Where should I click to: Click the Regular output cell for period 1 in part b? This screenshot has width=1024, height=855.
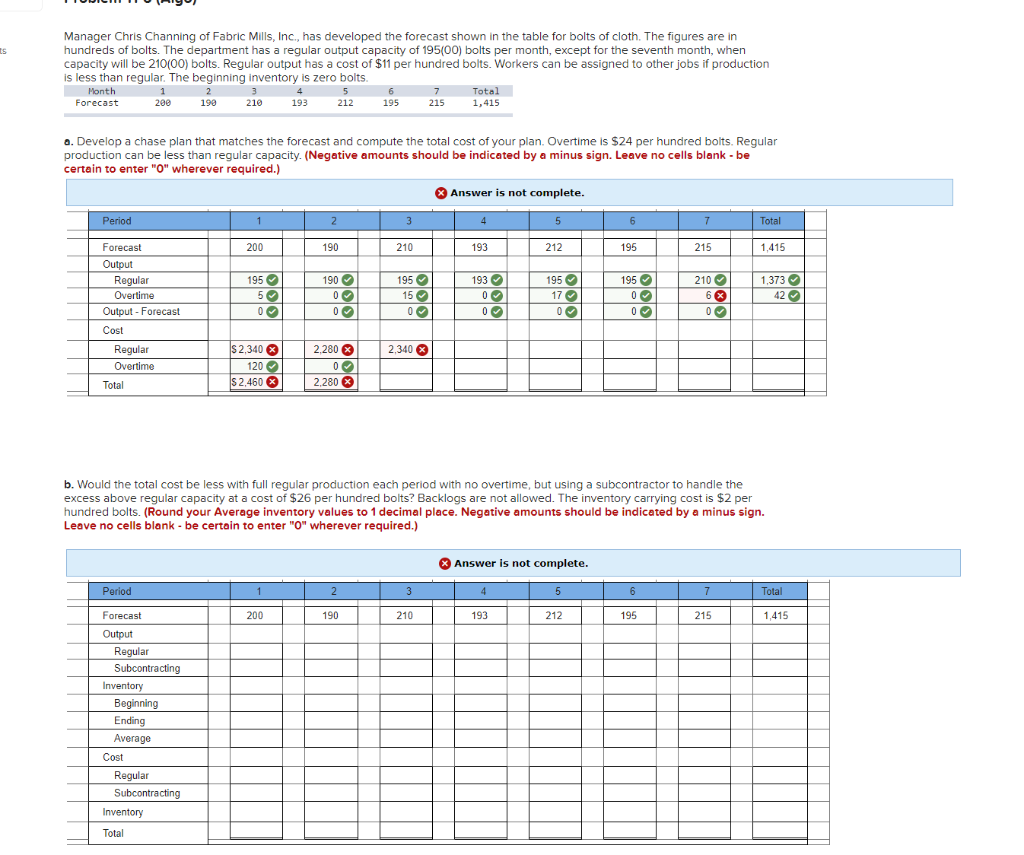(x=254, y=651)
